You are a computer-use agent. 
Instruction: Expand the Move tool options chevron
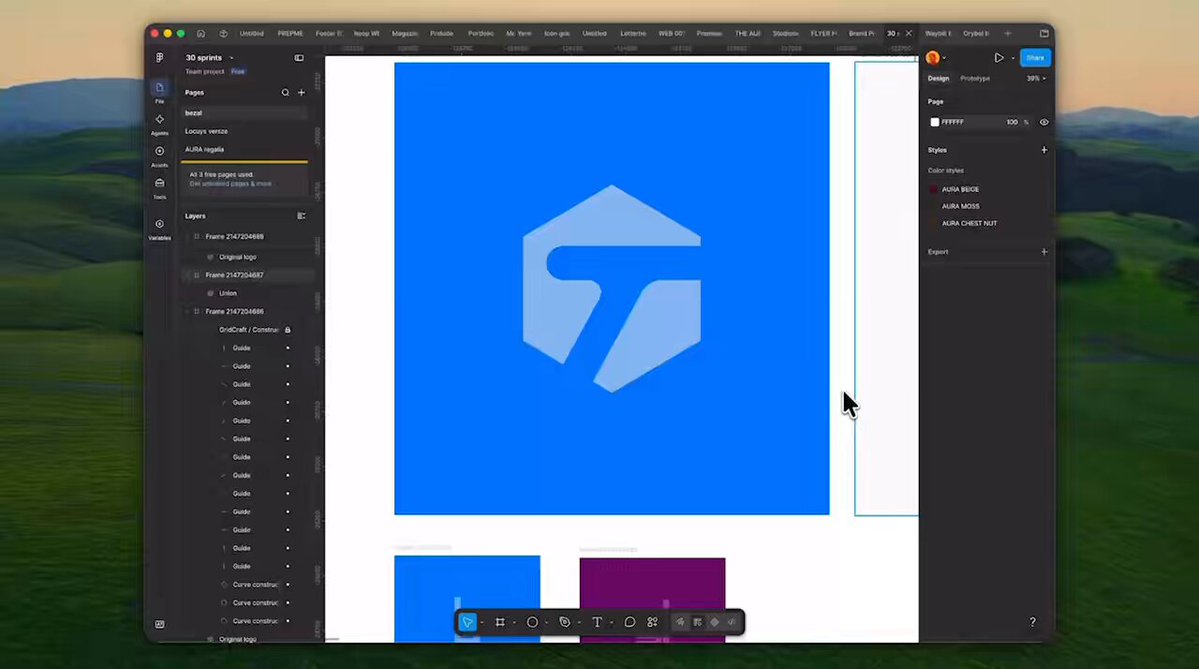coord(482,622)
